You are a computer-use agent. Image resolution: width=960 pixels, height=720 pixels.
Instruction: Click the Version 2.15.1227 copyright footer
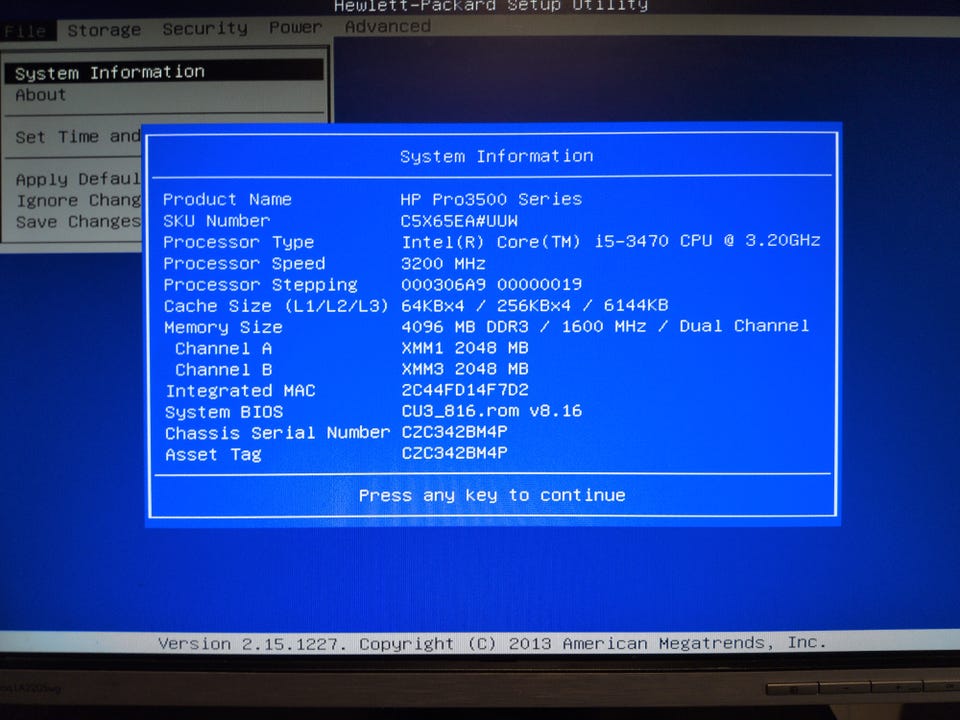coord(492,643)
